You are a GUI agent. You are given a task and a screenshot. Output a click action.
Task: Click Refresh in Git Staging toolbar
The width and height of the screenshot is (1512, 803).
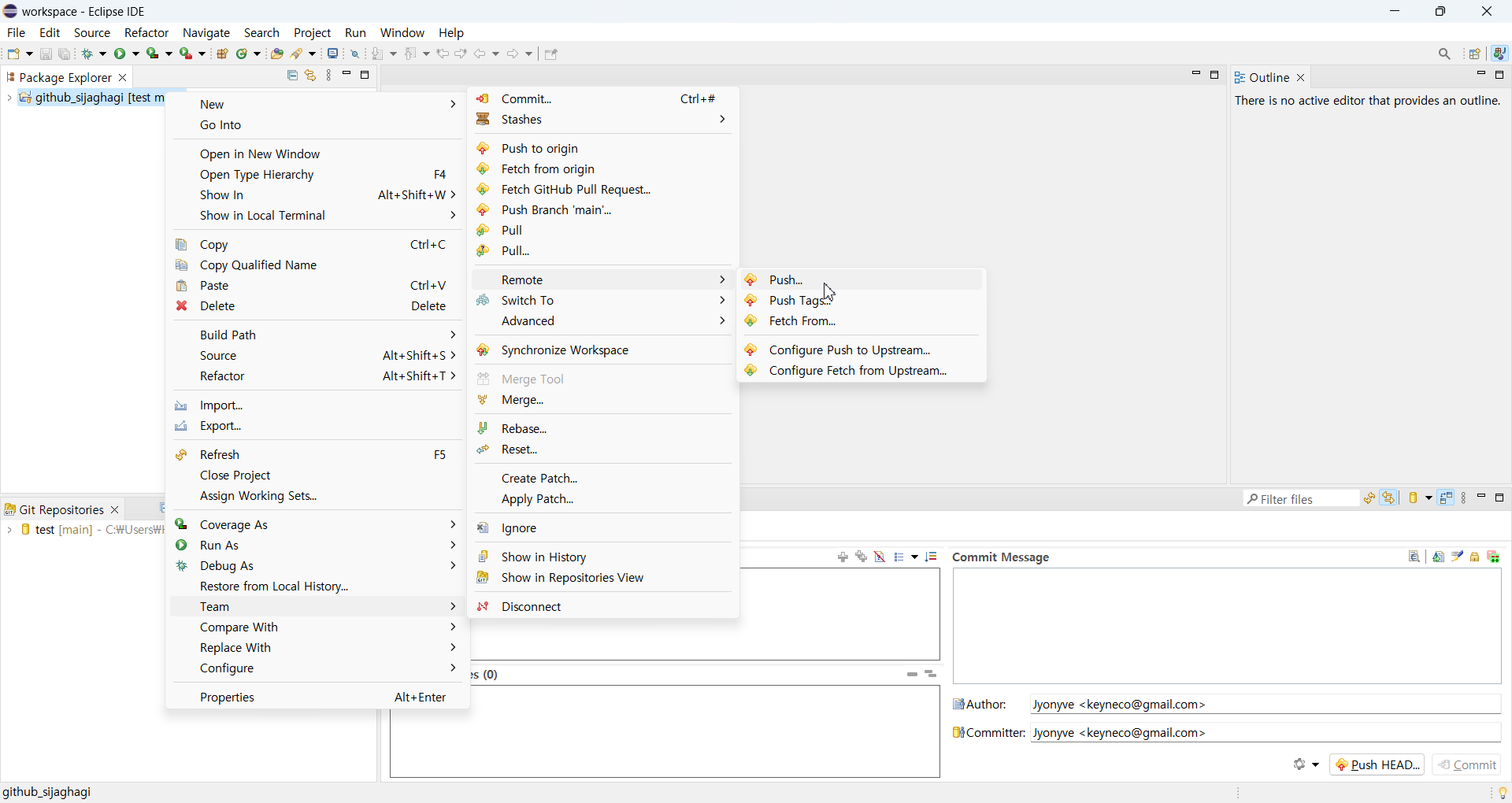(1369, 498)
